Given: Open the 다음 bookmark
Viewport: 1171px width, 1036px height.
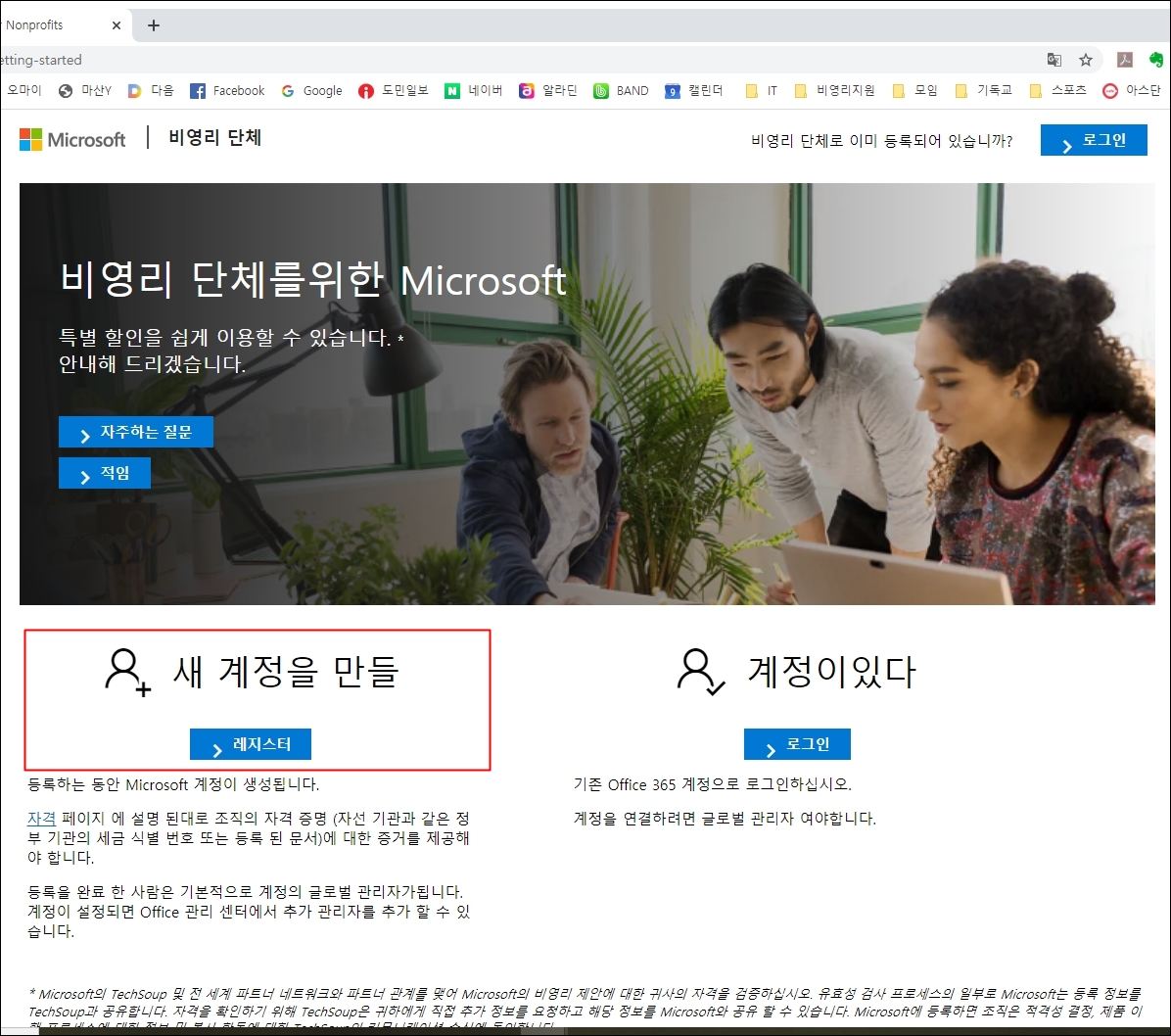Looking at the screenshot, I should [151, 90].
